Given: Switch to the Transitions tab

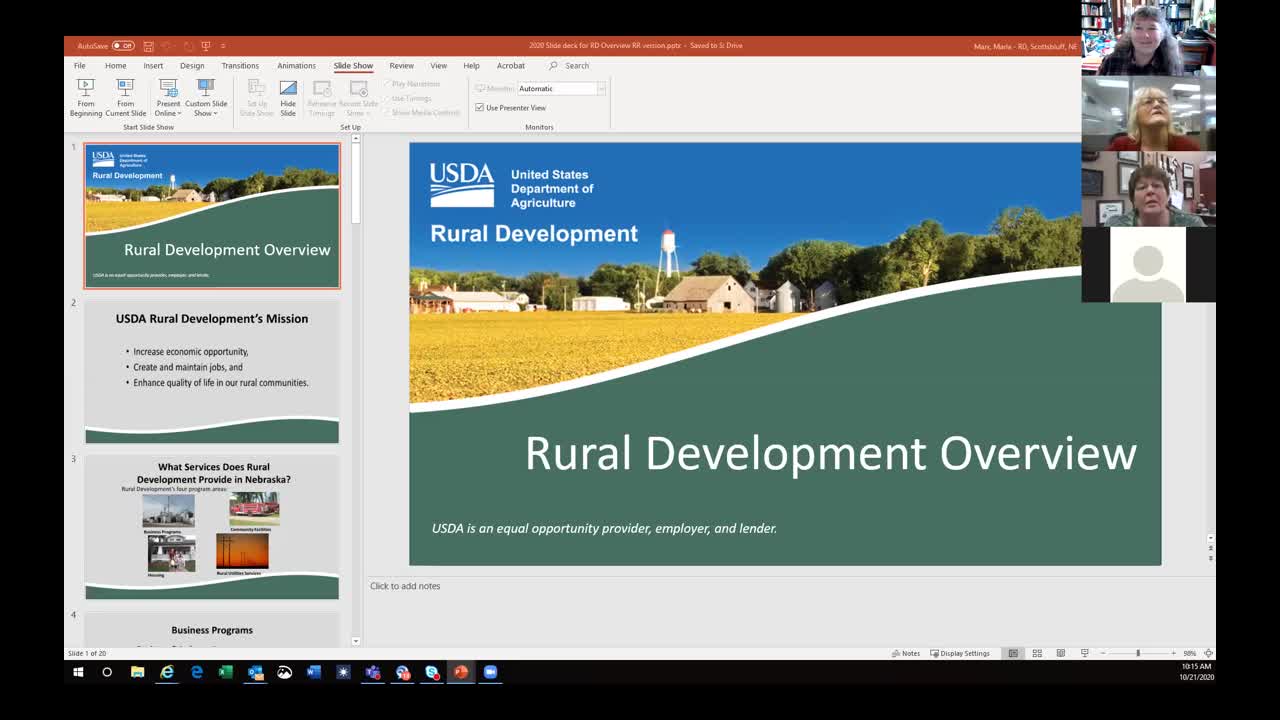Looking at the screenshot, I should pyautogui.click(x=240, y=66).
